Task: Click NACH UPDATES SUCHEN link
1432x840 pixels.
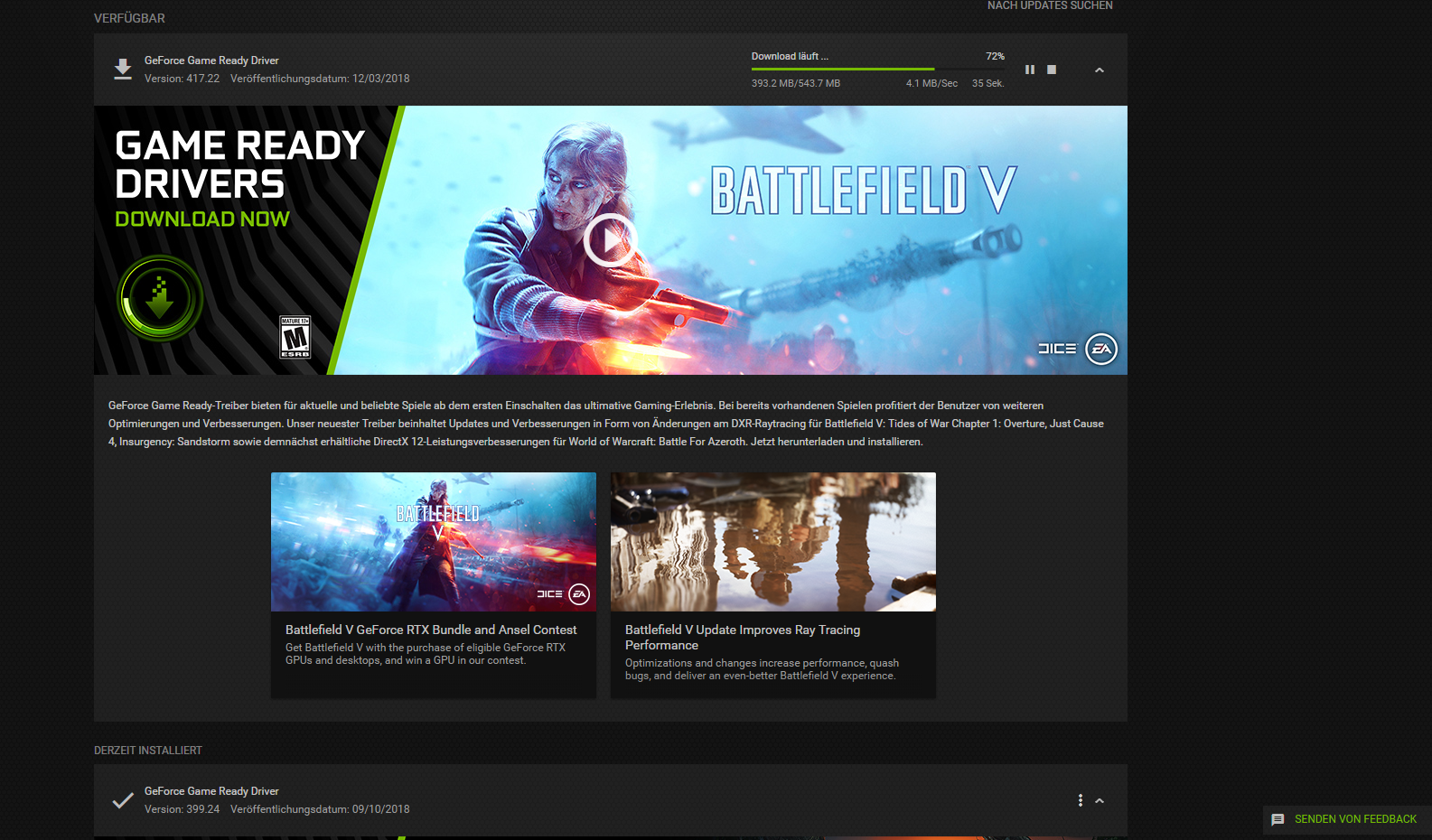Action: [1050, 5]
